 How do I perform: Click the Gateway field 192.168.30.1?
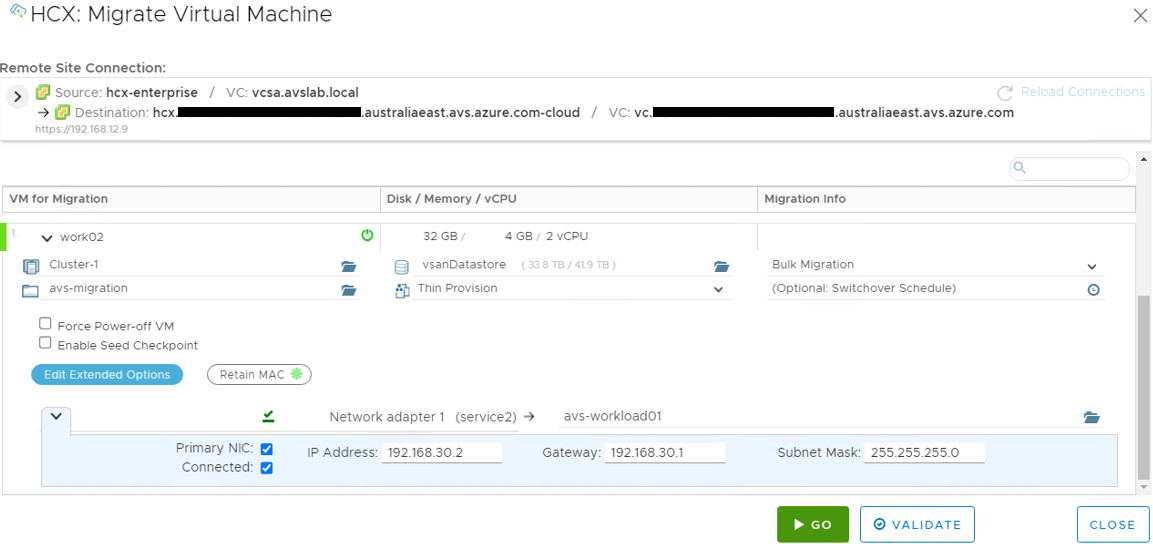[x=665, y=453]
